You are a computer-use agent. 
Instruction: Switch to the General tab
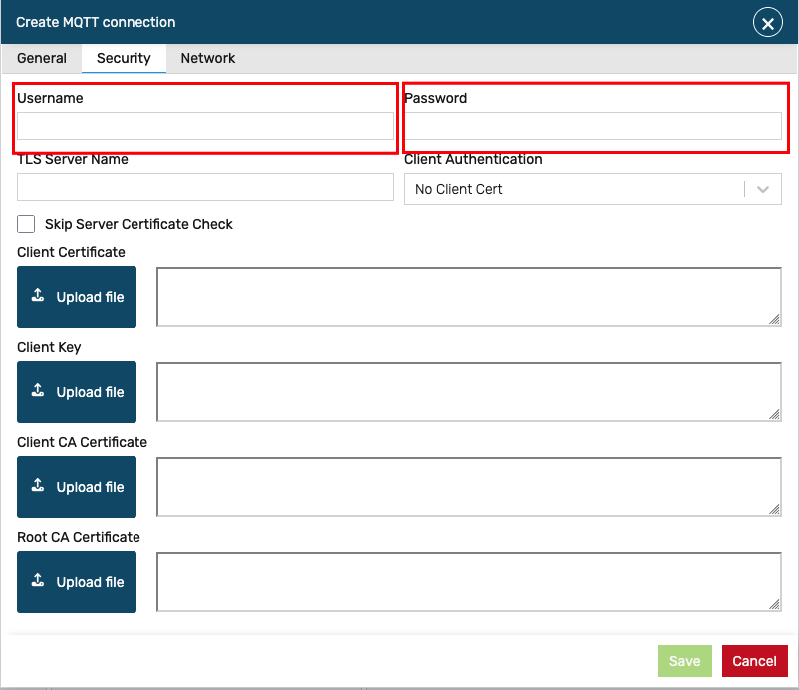click(x=42, y=58)
